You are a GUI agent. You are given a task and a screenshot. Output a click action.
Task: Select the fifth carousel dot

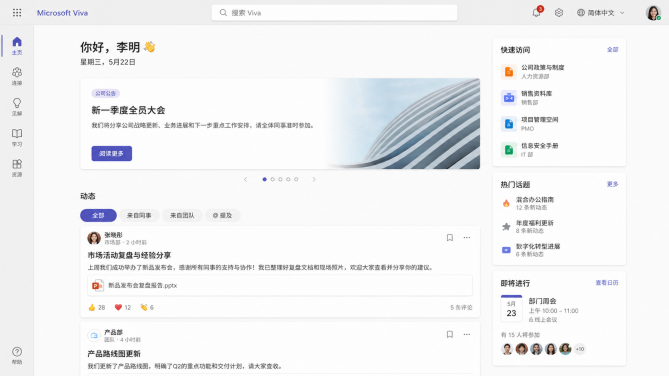pyautogui.click(x=296, y=179)
